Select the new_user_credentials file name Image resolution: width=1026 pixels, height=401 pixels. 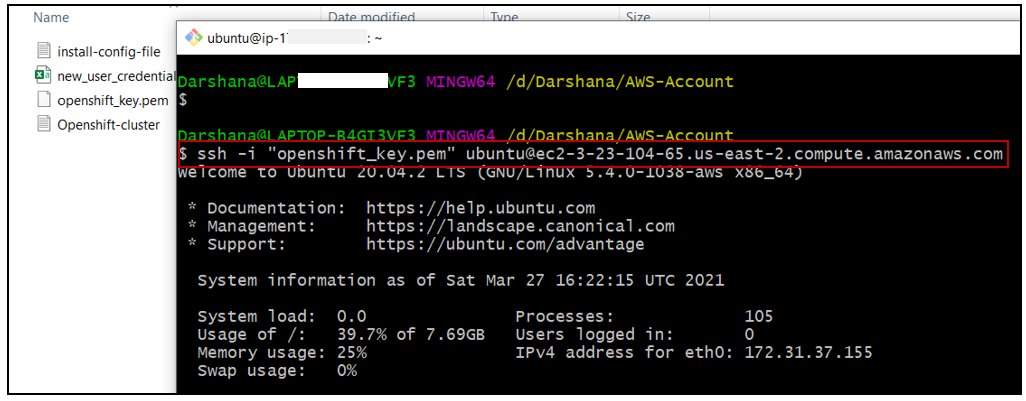coord(116,76)
